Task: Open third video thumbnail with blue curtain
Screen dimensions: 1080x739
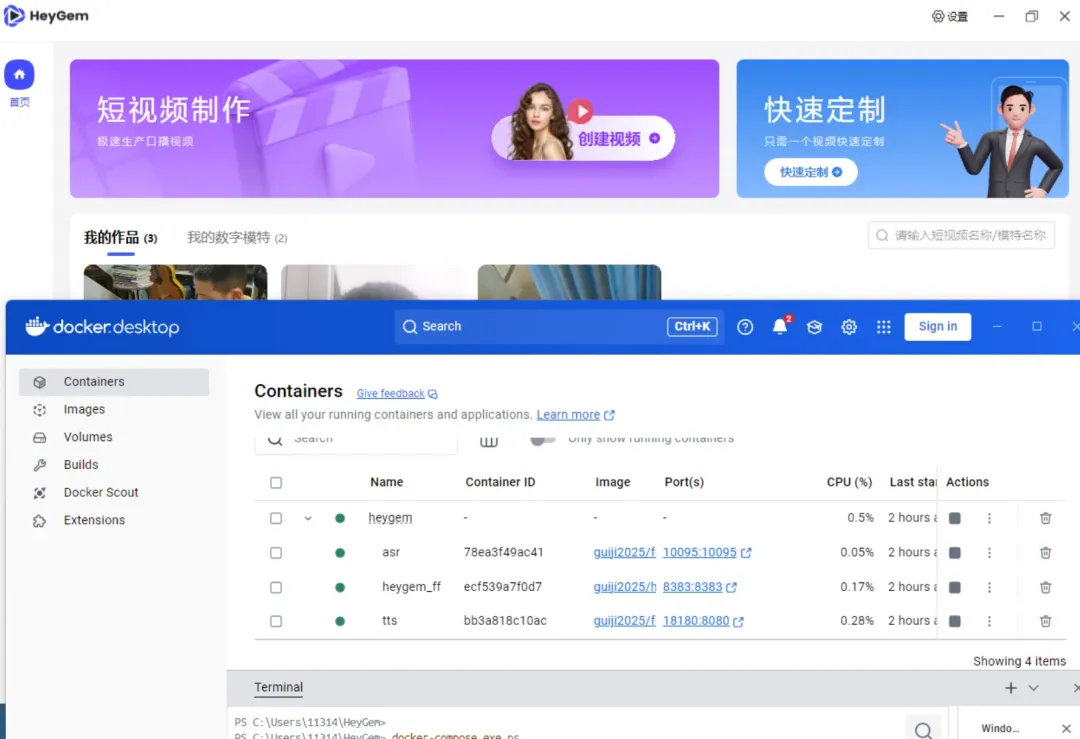Action: 569,282
